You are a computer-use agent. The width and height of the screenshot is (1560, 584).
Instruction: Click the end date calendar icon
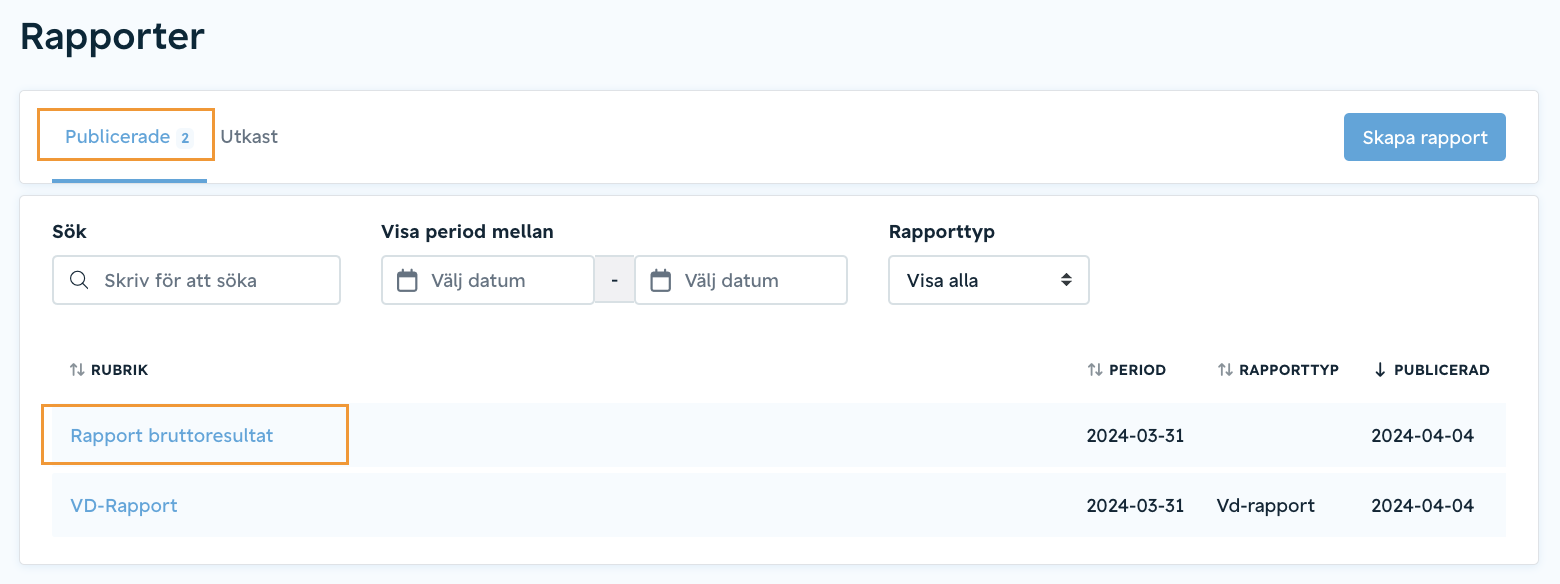(x=660, y=280)
